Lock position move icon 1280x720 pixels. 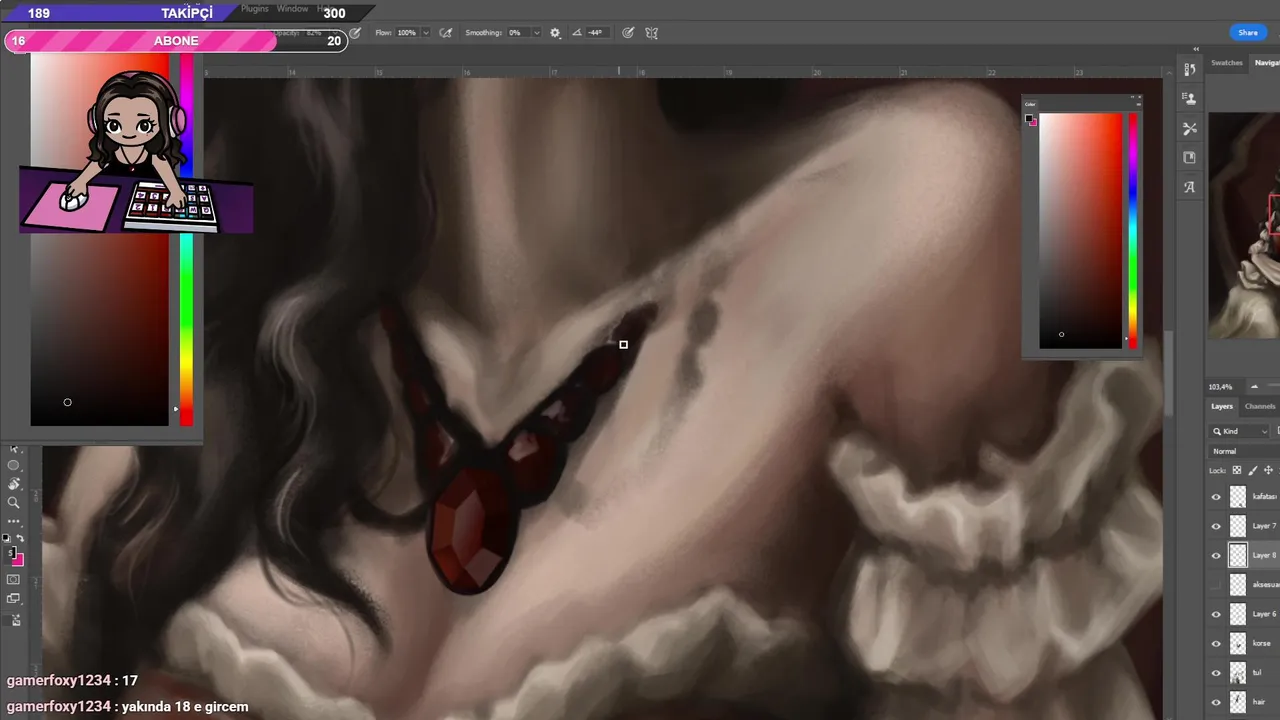(x=1269, y=470)
